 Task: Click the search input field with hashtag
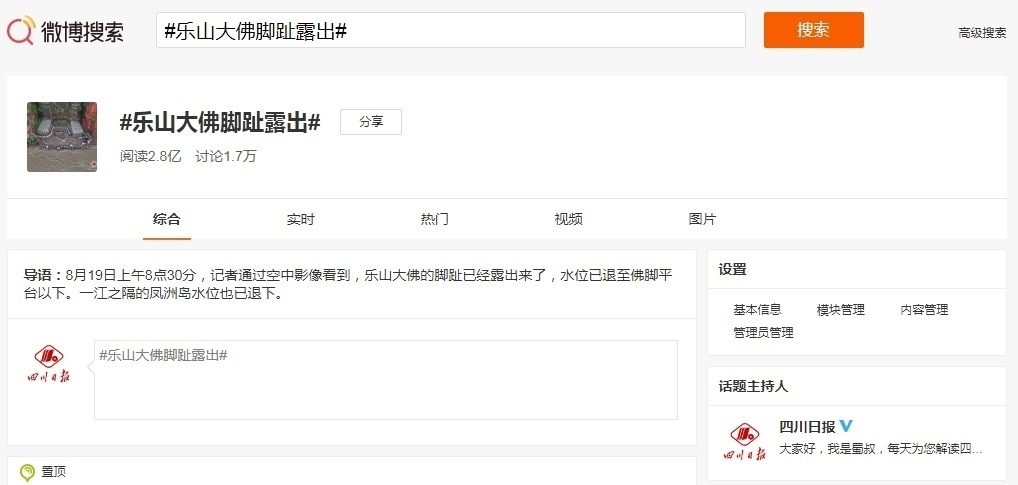click(450, 30)
